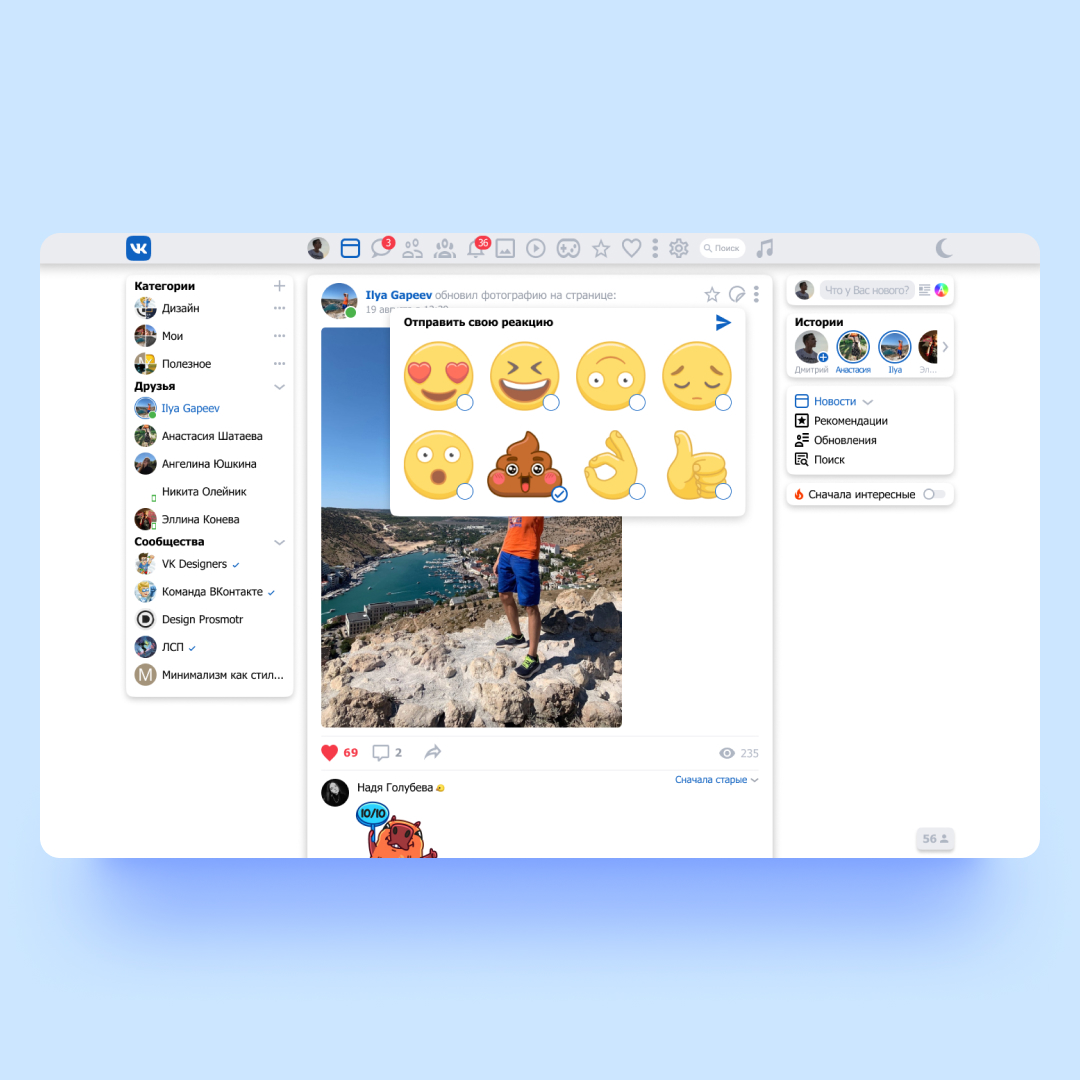Add your story via Дмитрий avatar

point(811,346)
